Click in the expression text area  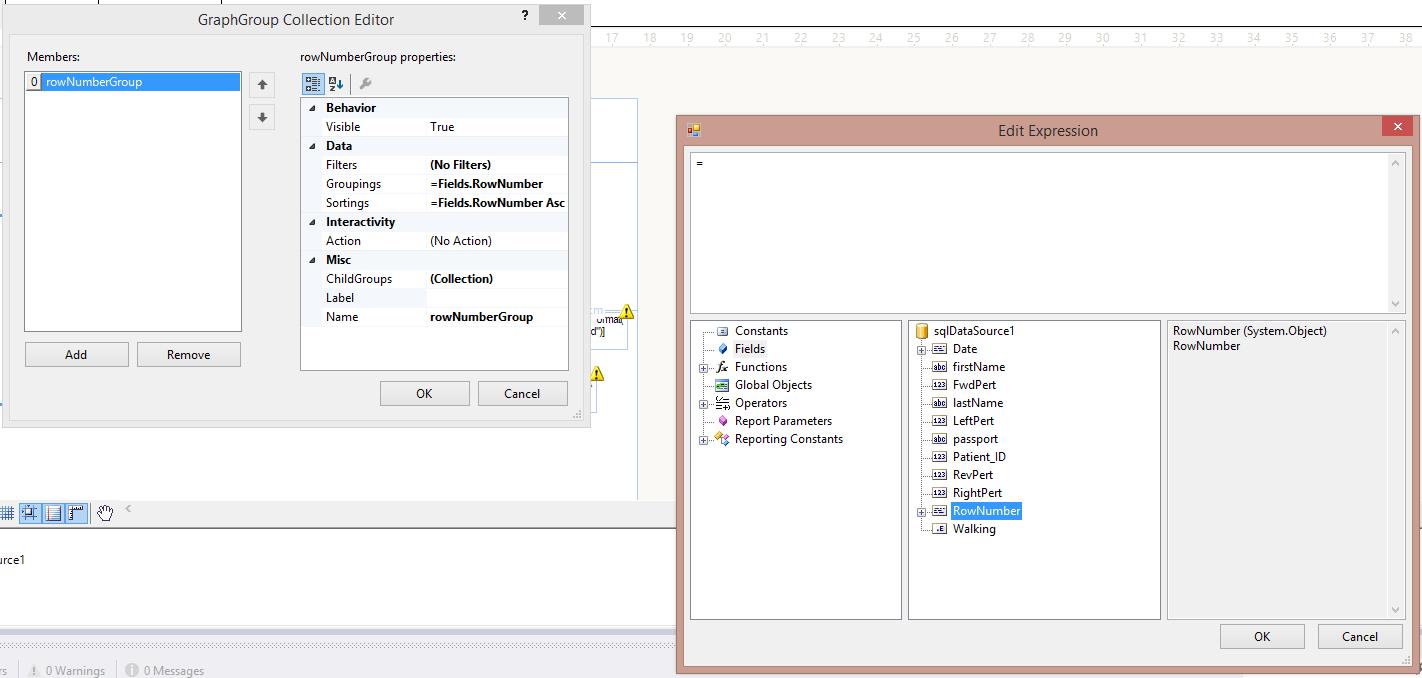pos(1039,232)
